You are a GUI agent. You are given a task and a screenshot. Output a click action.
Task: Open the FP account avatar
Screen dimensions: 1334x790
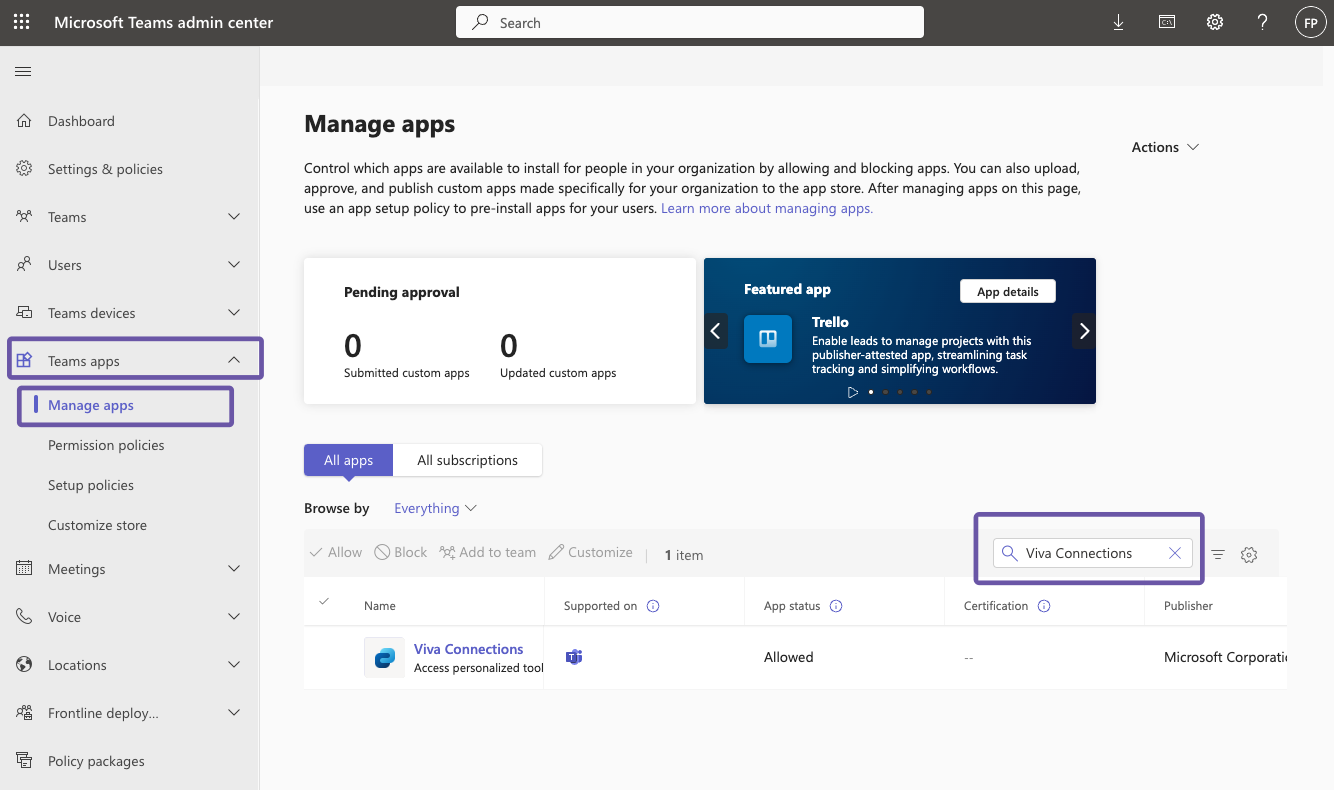(1310, 22)
